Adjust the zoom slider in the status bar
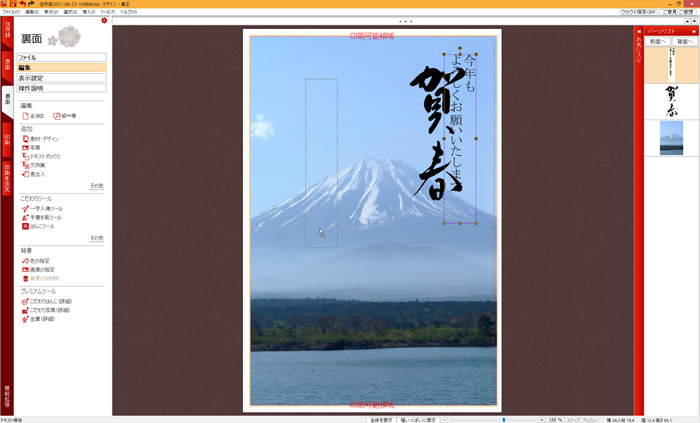The height and width of the screenshot is (423, 700). pyautogui.click(x=505, y=419)
